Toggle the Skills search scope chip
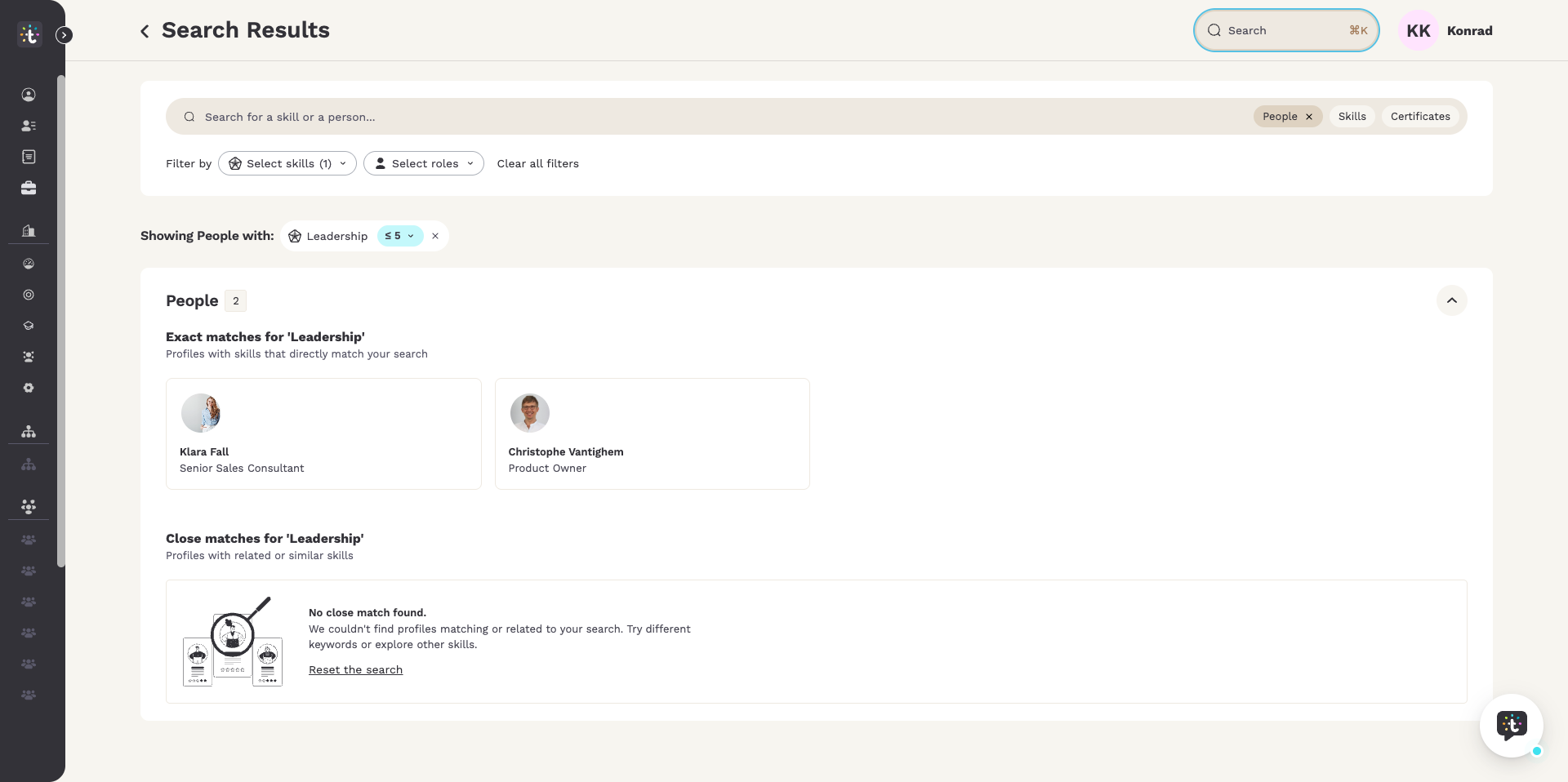 (1352, 117)
